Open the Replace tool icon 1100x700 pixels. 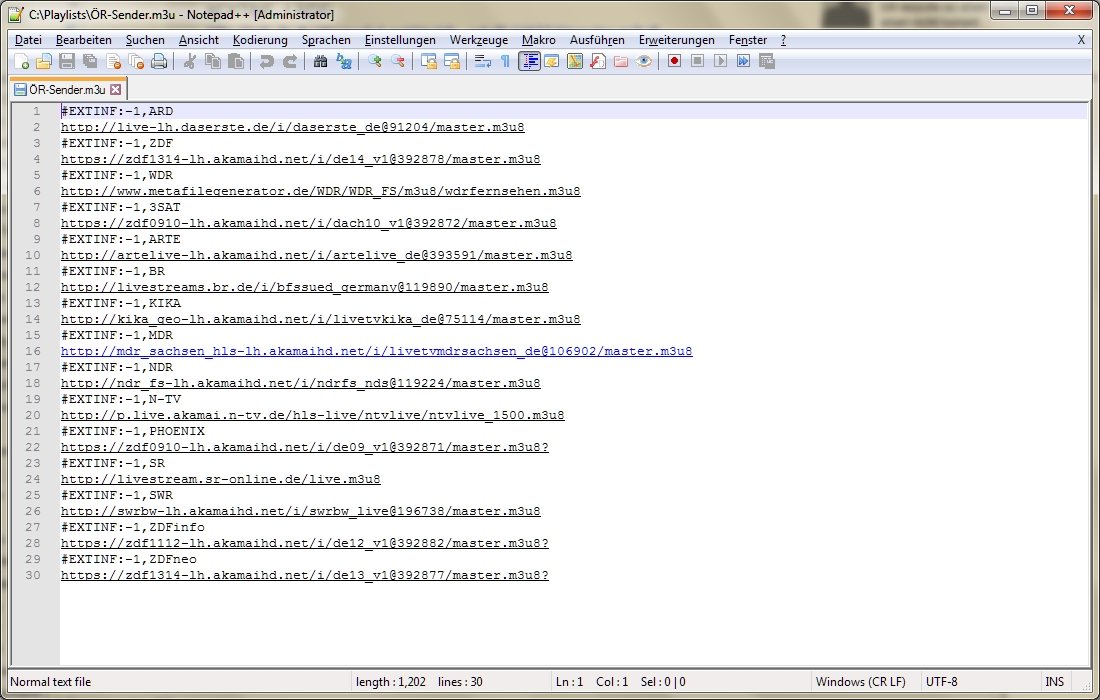344,62
